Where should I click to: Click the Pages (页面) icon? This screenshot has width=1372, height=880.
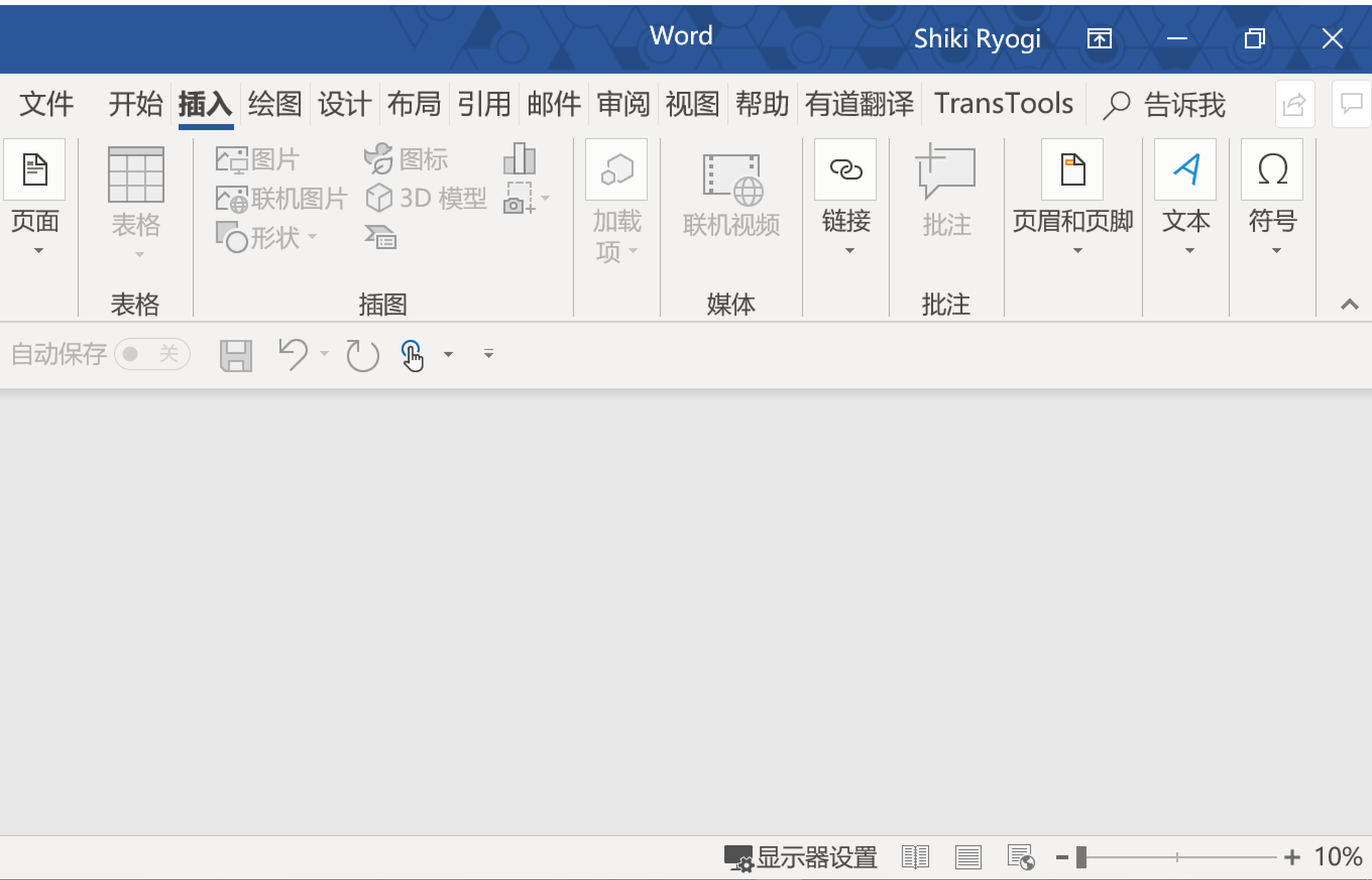pyautogui.click(x=34, y=170)
